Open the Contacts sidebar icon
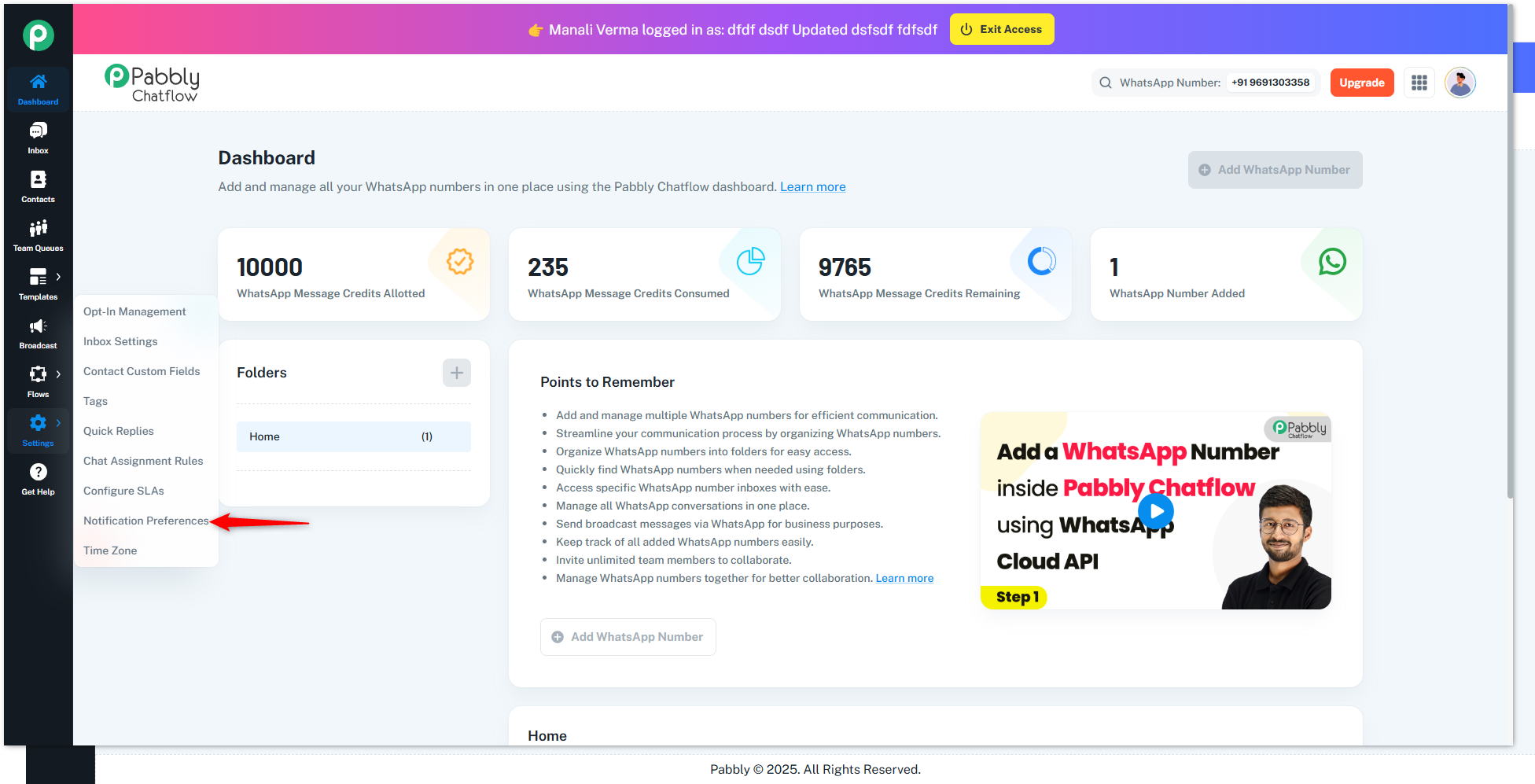 click(38, 179)
